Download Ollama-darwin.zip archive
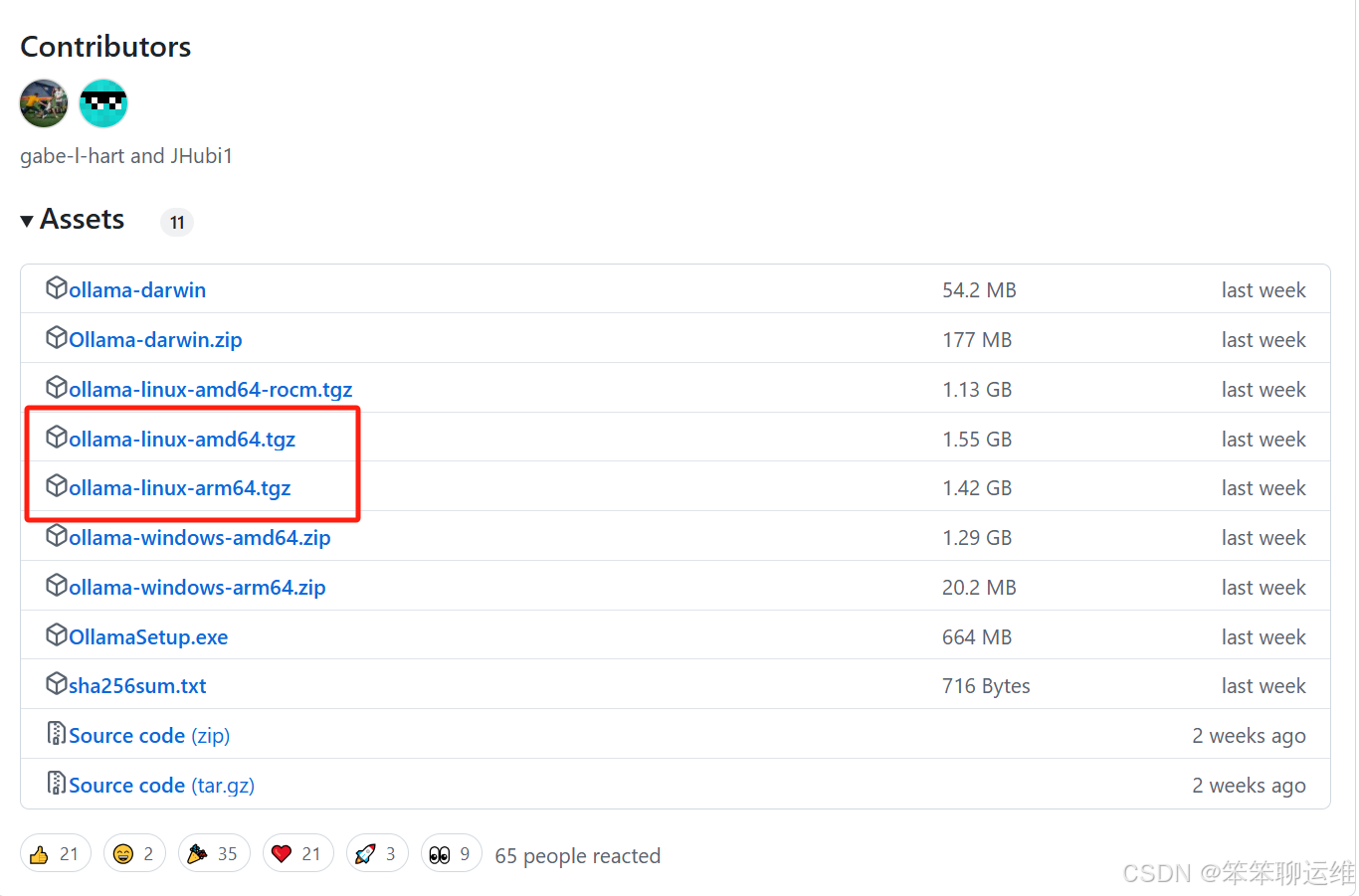Screen dimensions: 1359x896 [x=155, y=340]
